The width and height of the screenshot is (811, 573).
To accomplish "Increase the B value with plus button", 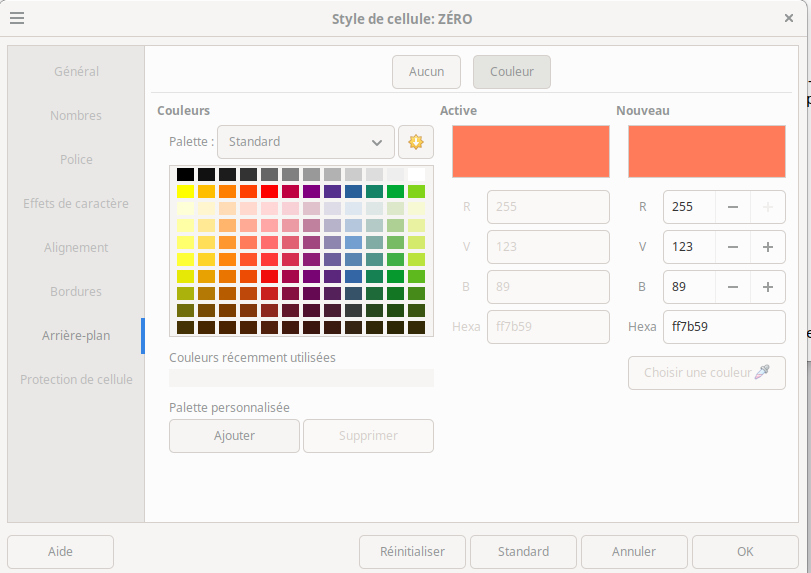I will (767, 287).
